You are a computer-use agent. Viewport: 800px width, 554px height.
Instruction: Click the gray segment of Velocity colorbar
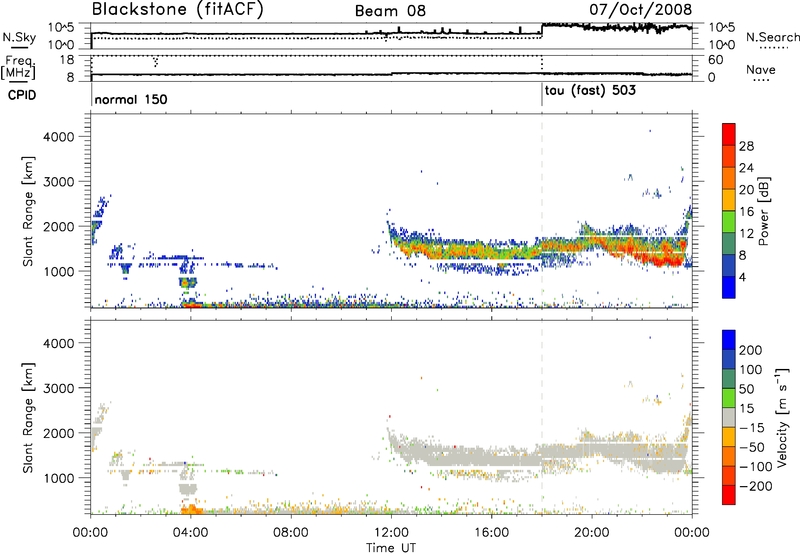729,418
